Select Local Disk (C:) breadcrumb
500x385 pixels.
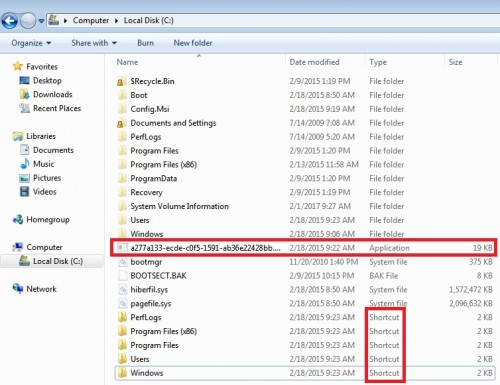click(149, 21)
